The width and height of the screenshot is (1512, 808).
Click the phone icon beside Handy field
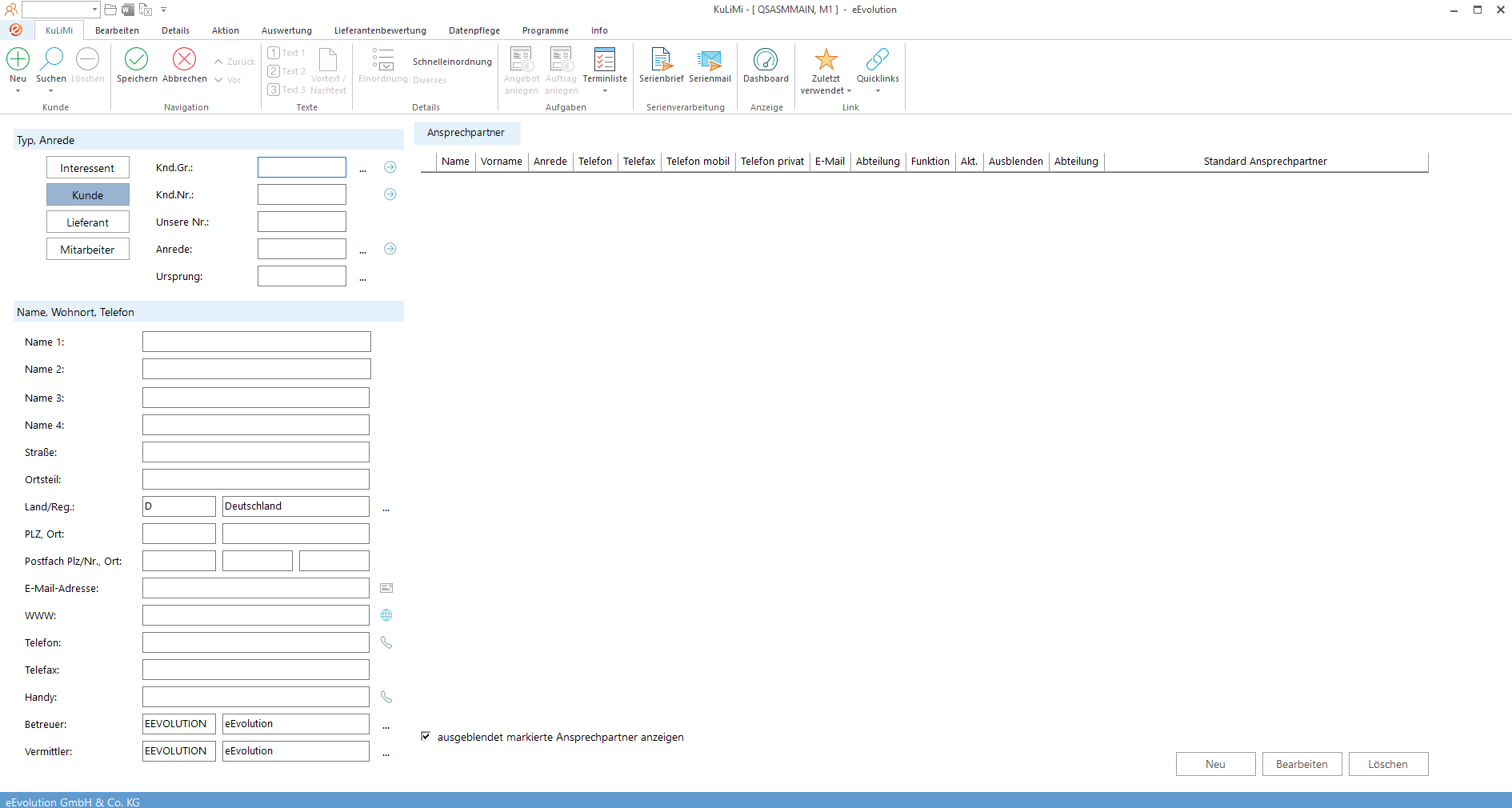pos(386,697)
